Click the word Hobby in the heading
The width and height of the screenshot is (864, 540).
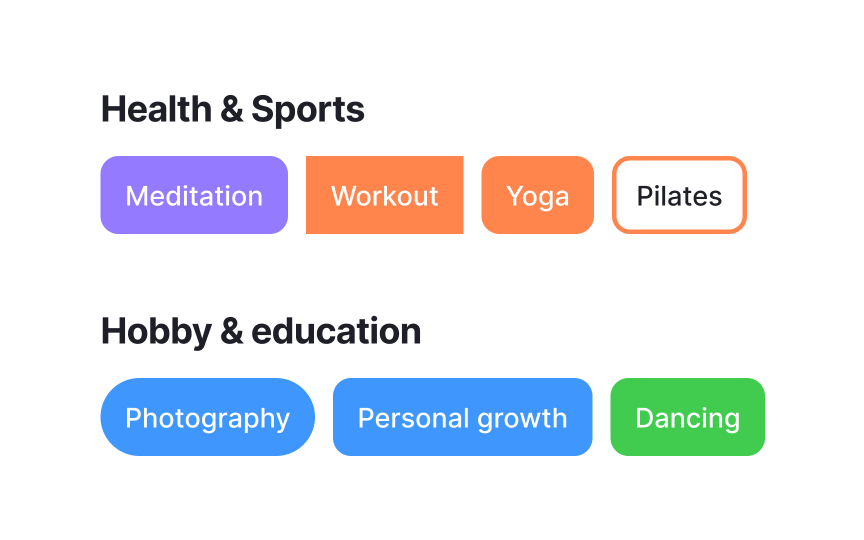(x=156, y=332)
